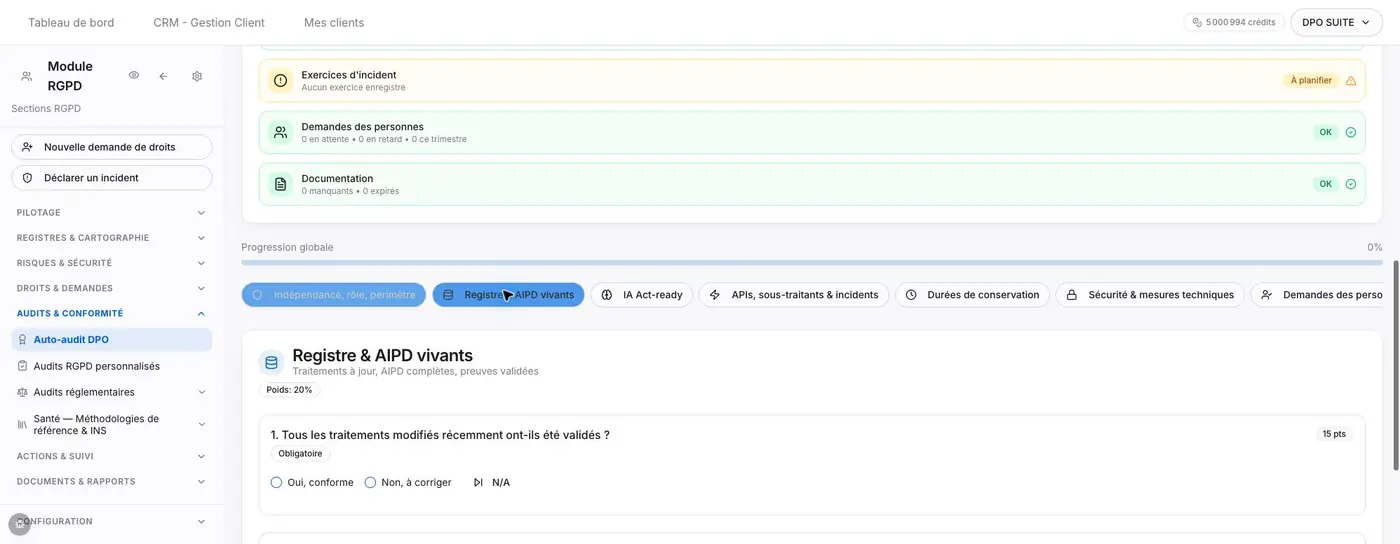Click the award icon of Auto-audit DPO
This screenshot has height=544, width=1400.
point(23,340)
